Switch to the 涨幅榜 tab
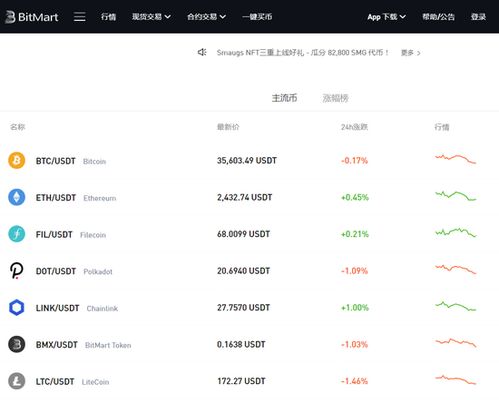 pyautogui.click(x=335, y=98)
